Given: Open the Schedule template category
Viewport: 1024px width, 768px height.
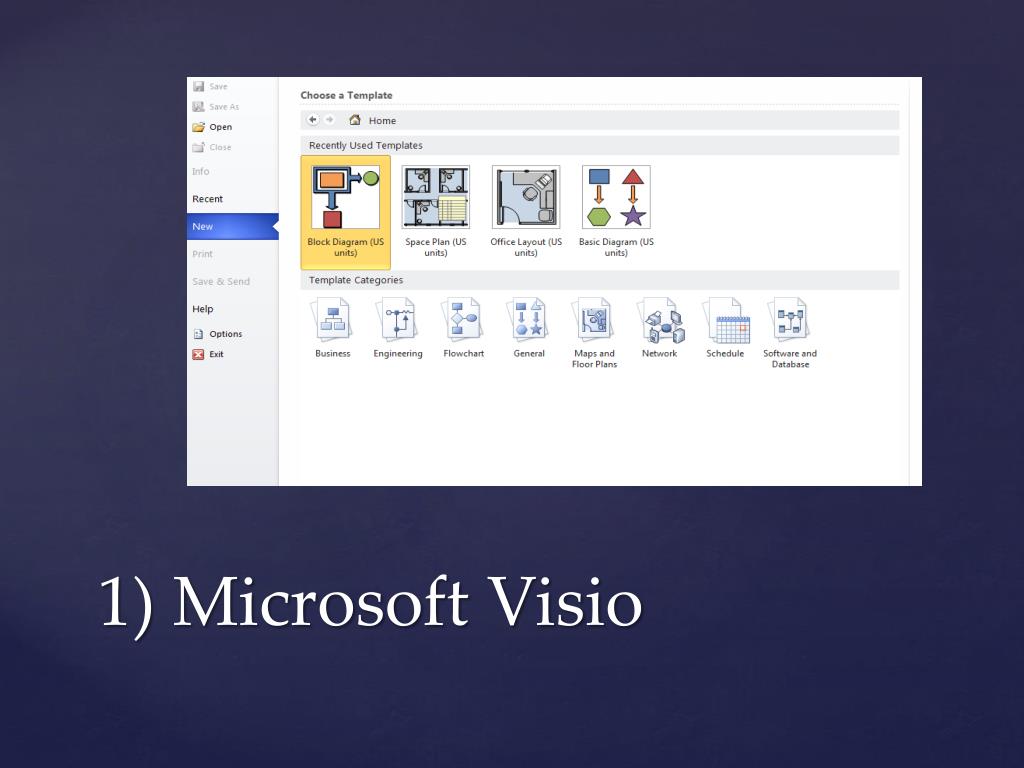Looking at the screenshot, I should pyautogui.click(x=725, y=328).
